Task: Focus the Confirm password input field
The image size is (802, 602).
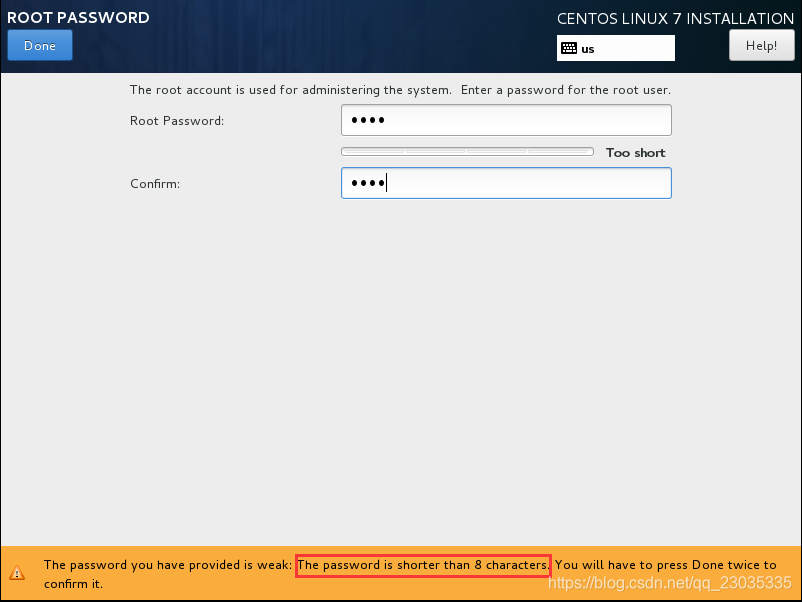Action: click(x=506, y=183)
